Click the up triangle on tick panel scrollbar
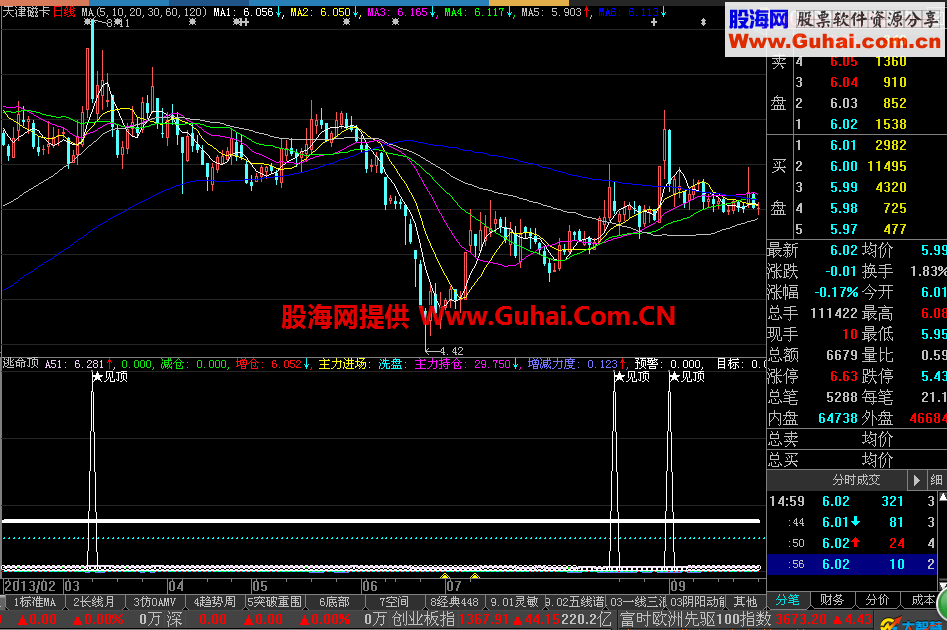 pos(942,497)
